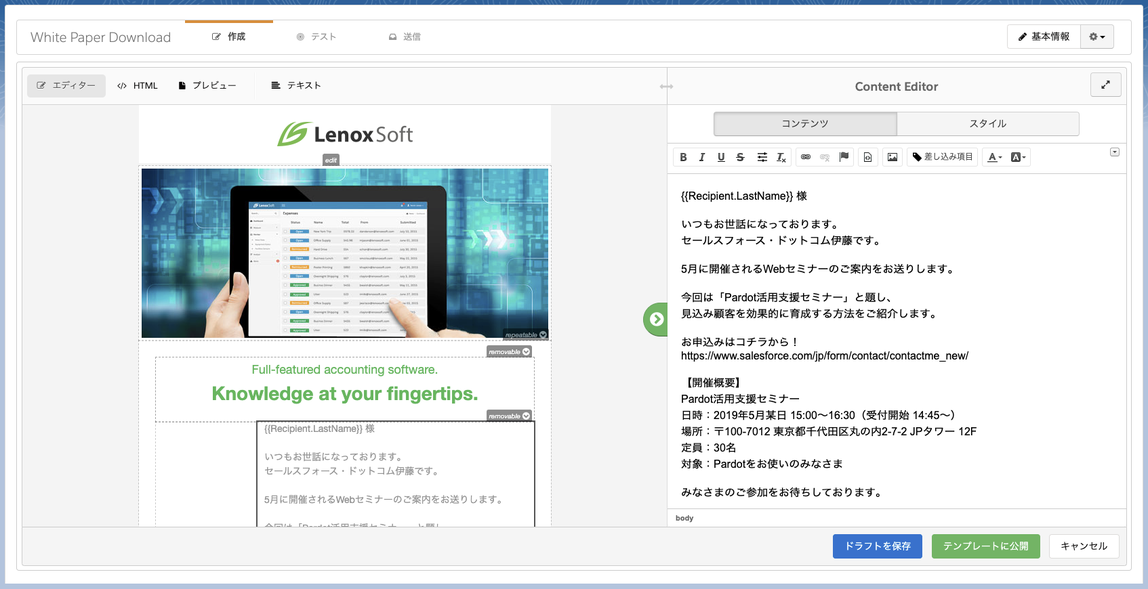This screenshot has height=589, width=1148.
Task: Open the テキスト view
Action: [296, 86]
